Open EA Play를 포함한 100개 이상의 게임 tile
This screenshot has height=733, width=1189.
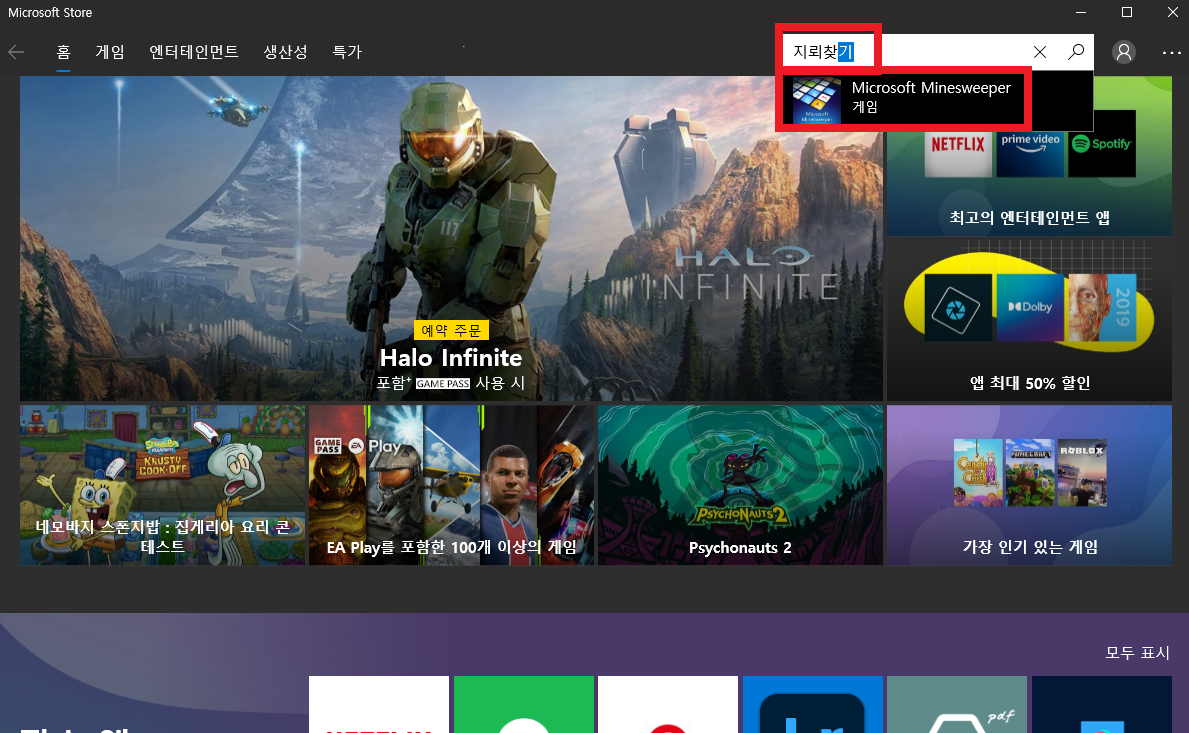[451, 485]
